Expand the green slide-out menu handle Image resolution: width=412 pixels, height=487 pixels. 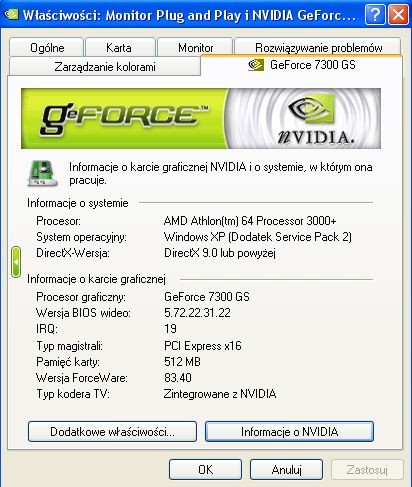pyautogui.click(x=16, y=262)
